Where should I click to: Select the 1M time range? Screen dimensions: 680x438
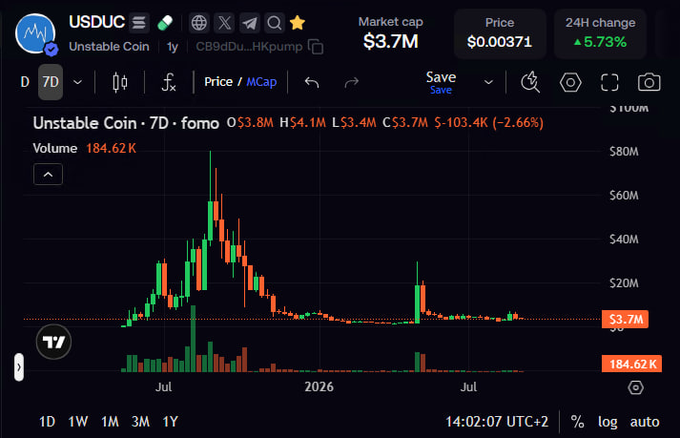pyautogui.click(x=110, y=422)
